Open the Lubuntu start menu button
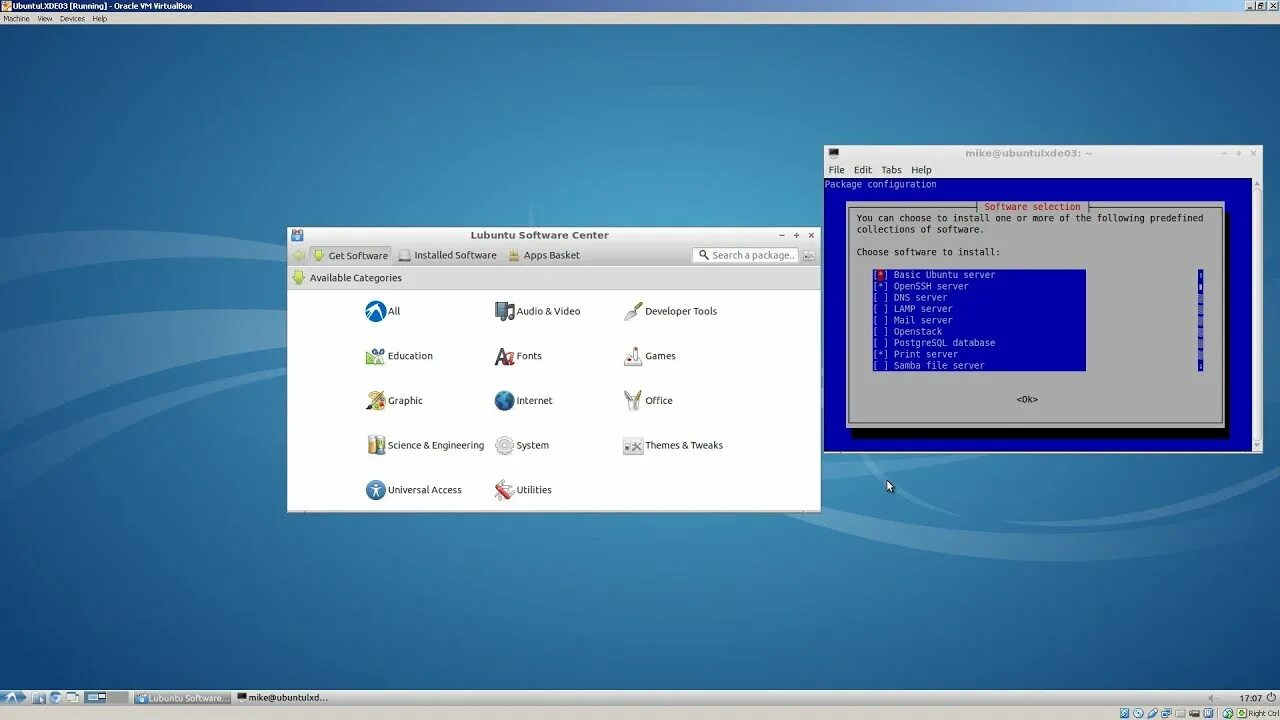The width and height of the screenshot is (1280, 720). pos(11,698)
